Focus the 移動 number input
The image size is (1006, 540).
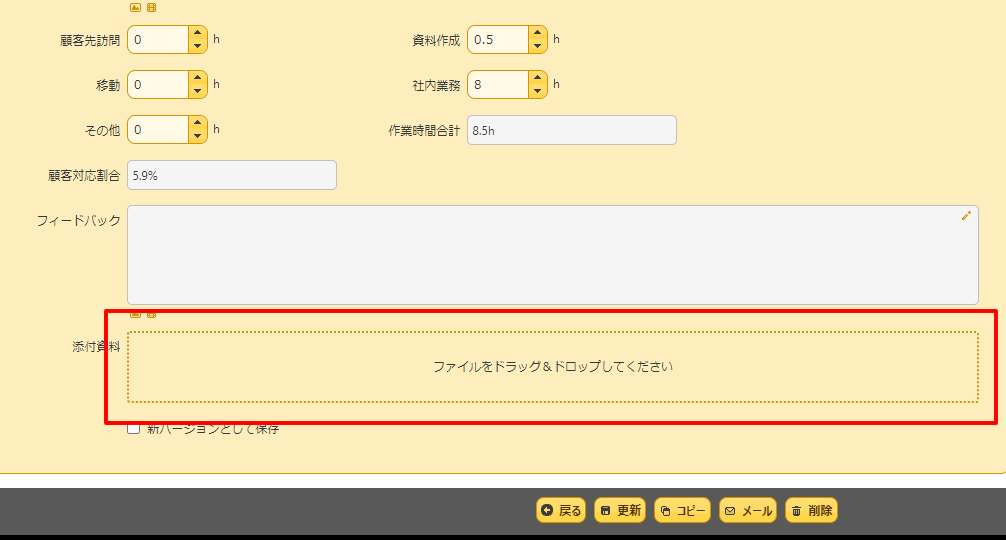tap(158, 85)
